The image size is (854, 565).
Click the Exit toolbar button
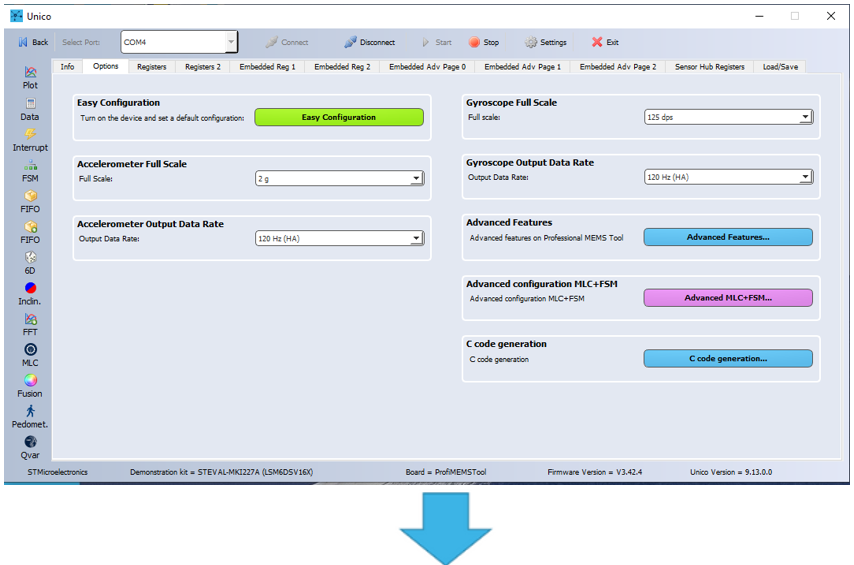pos(605,42)
